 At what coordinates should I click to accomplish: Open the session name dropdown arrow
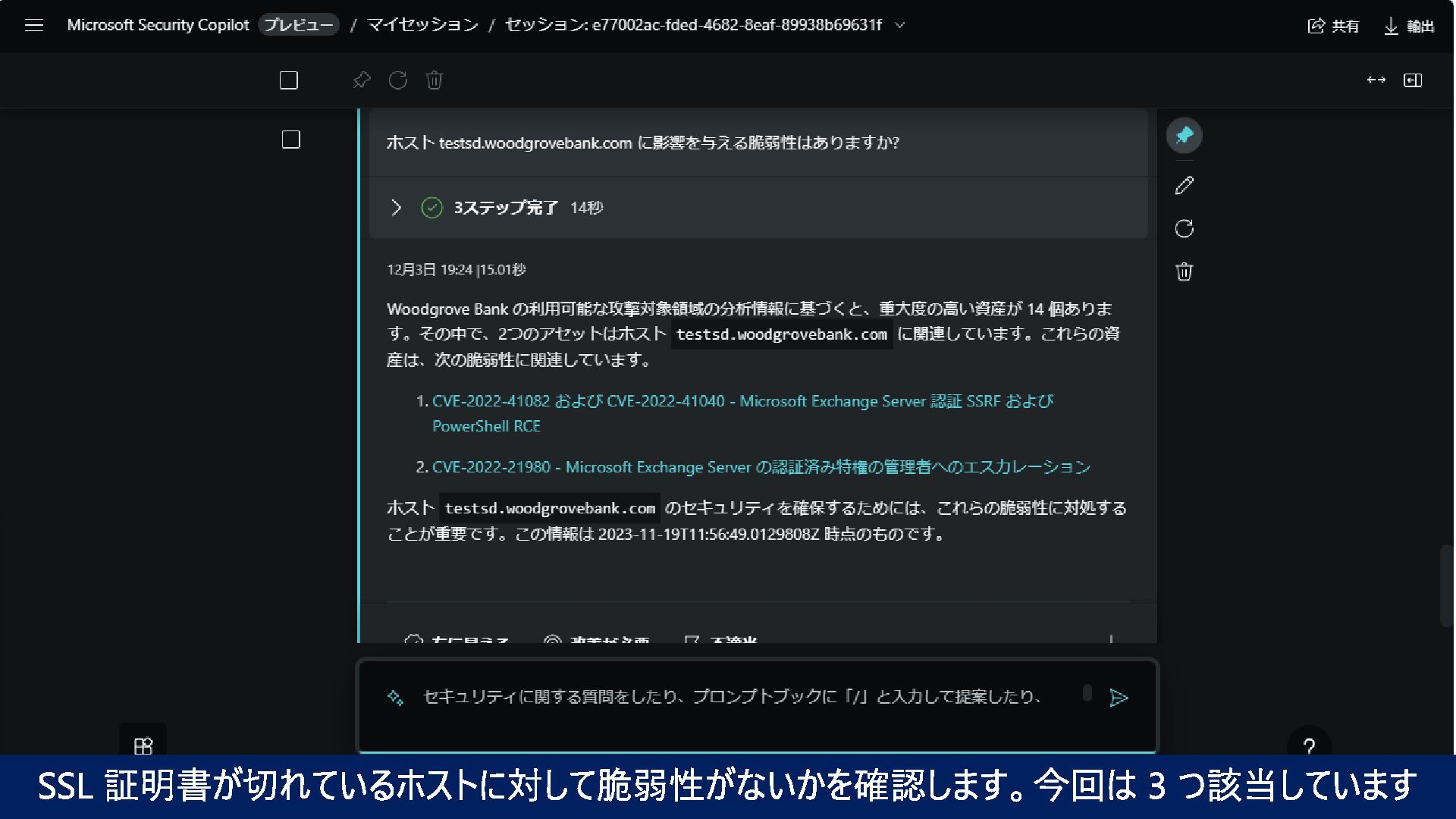[x=900, y=25]
